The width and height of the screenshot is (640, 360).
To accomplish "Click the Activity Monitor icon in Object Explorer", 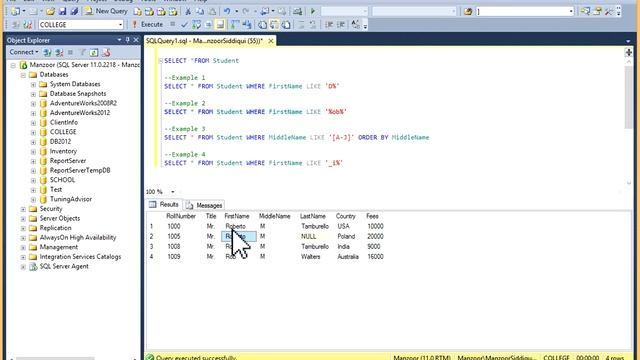I will click(x=106, y=52).
